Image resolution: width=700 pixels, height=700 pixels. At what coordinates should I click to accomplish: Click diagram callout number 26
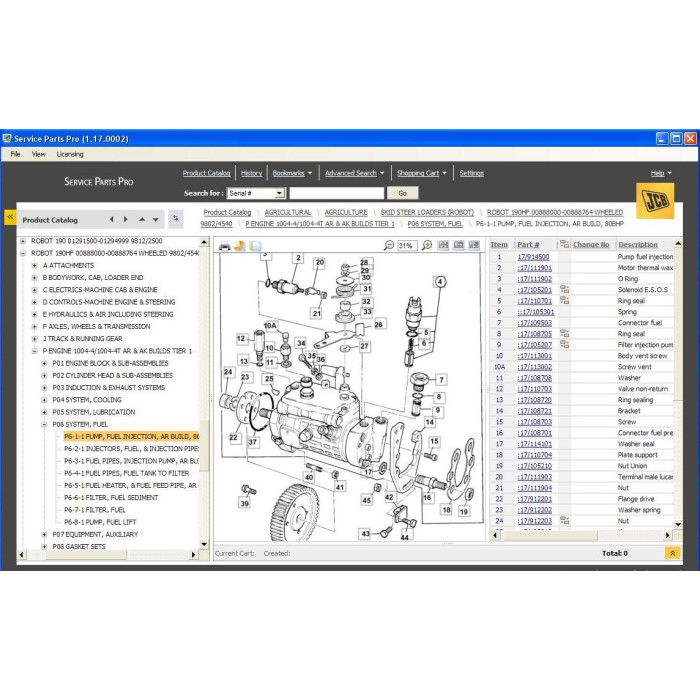click(x=379, y=325)
